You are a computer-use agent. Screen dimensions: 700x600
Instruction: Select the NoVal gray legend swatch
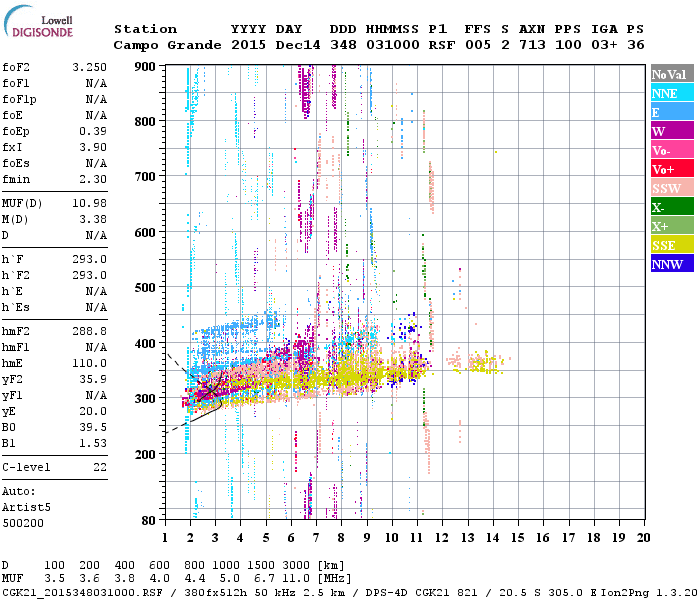pyautogui.click(x=672, y=74)
